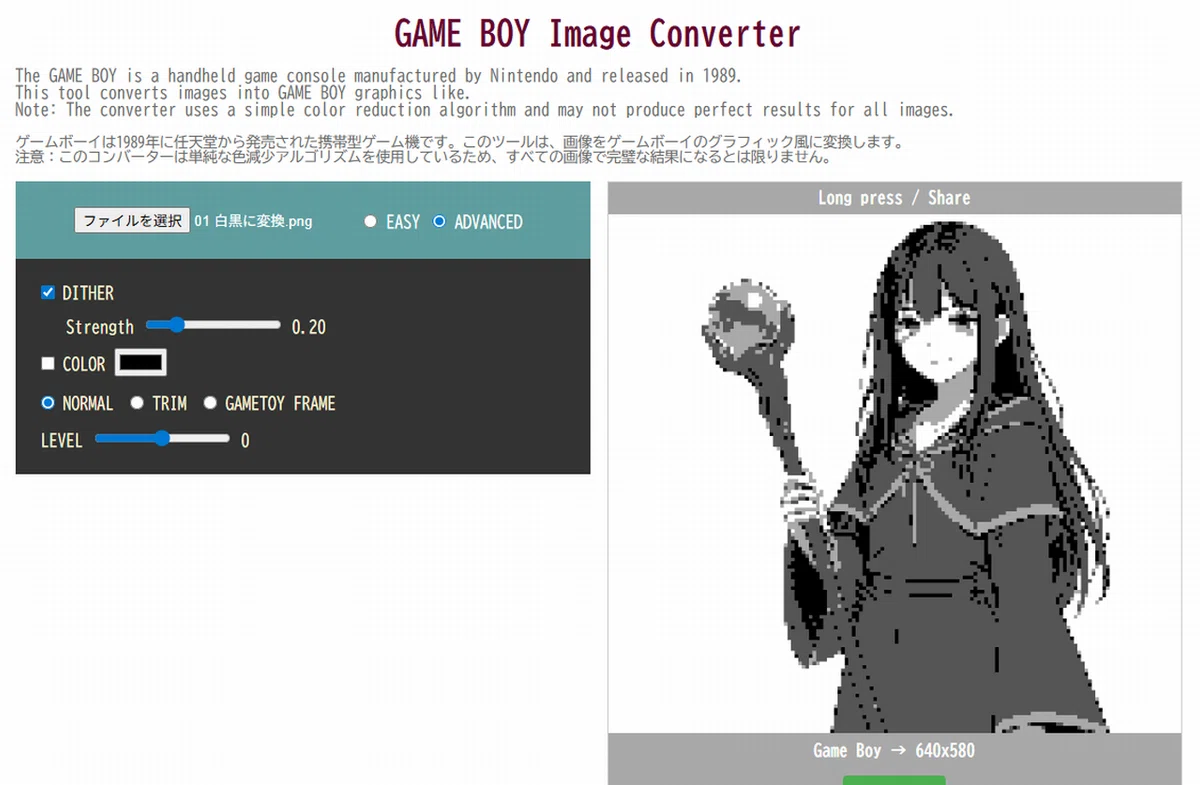
Task: Select the TRIM radio option
Action: 137,403
